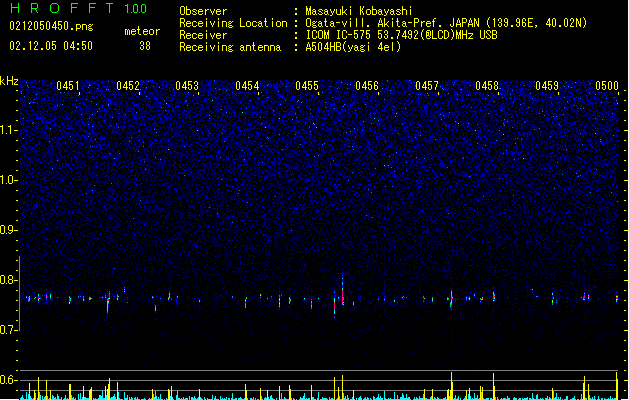Screen dimensions: 629x400
Task: Click the 0459 time marker
Action: [x=547, y=85]
